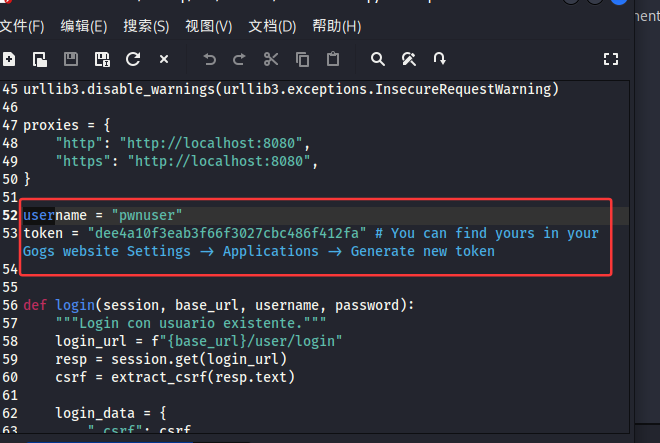The height and width of the screenshot is (443, 660).
Task: Reload the document from disk
Action: 133,59
